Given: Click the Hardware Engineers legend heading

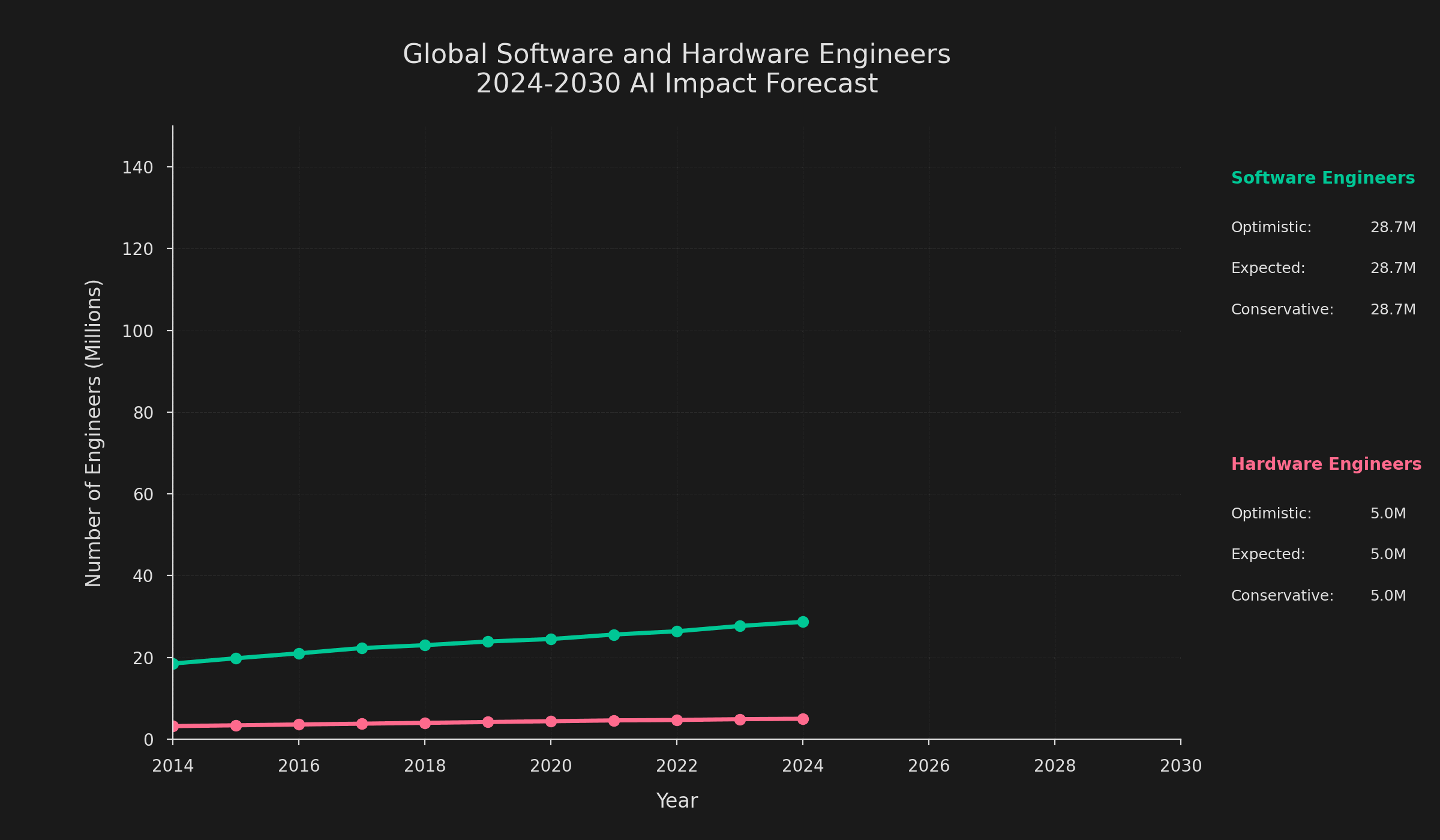Looking at the screenshot, I should pyautogui.click(x=1326, y=464).
